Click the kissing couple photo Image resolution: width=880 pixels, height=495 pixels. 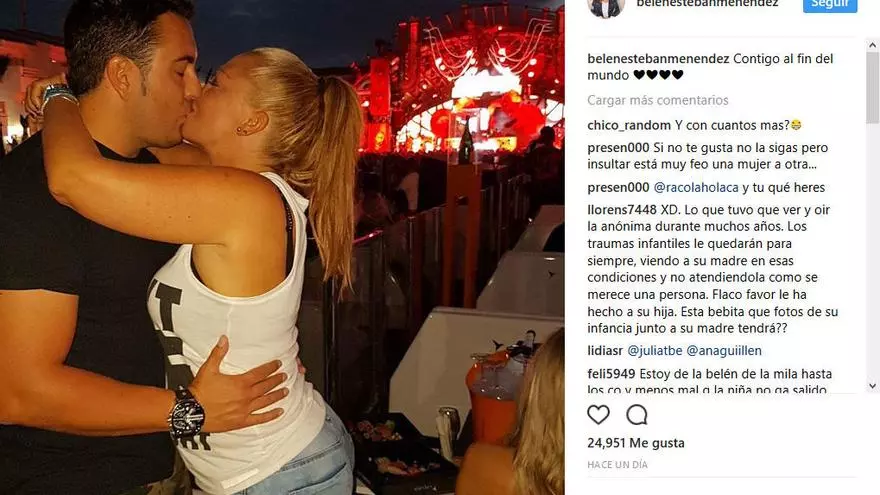point(282,248)
